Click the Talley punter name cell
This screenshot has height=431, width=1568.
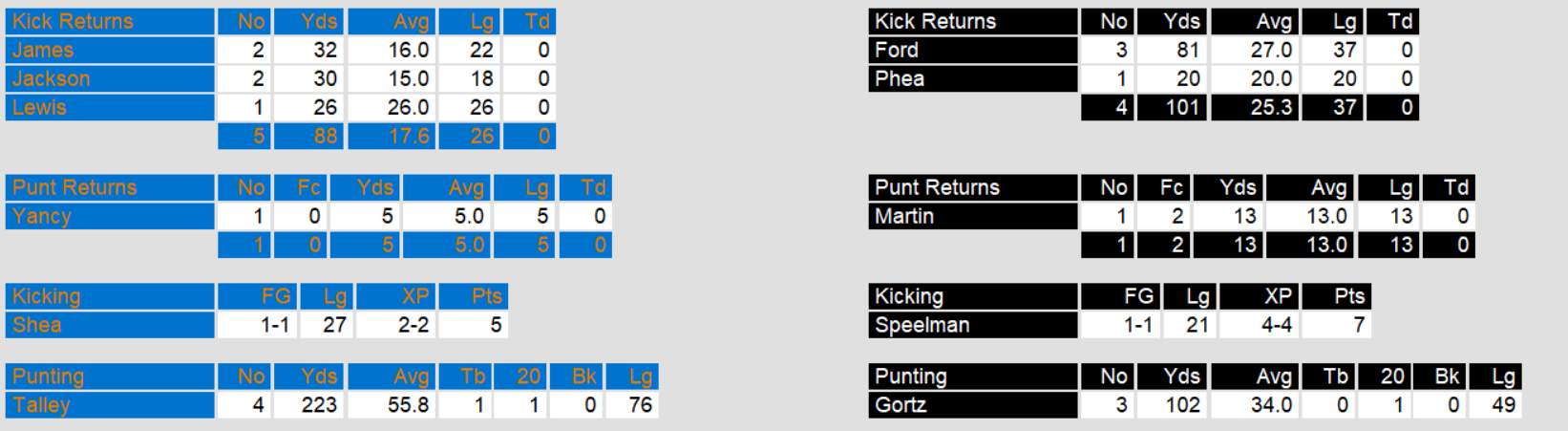point(110,405)
